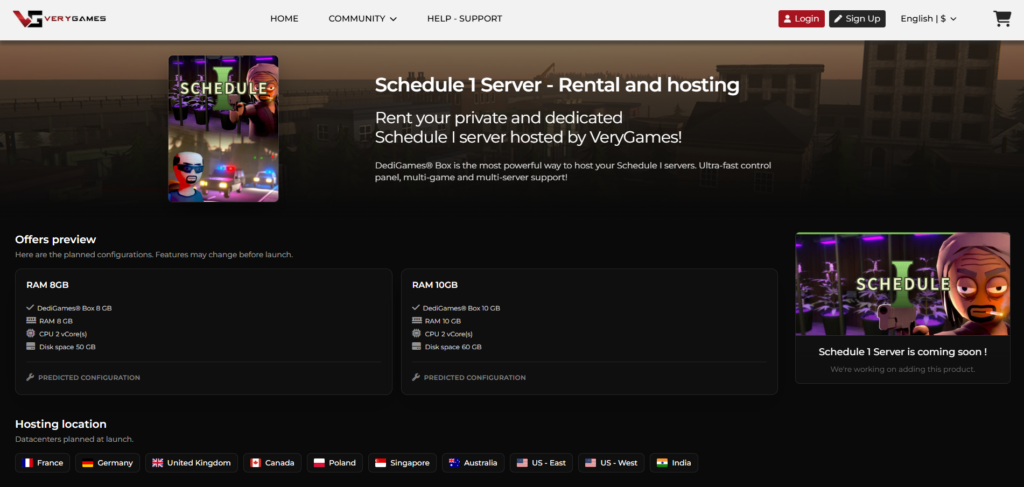Select the India hosting location
1024x487 pixels.
[x=674, y=463]
